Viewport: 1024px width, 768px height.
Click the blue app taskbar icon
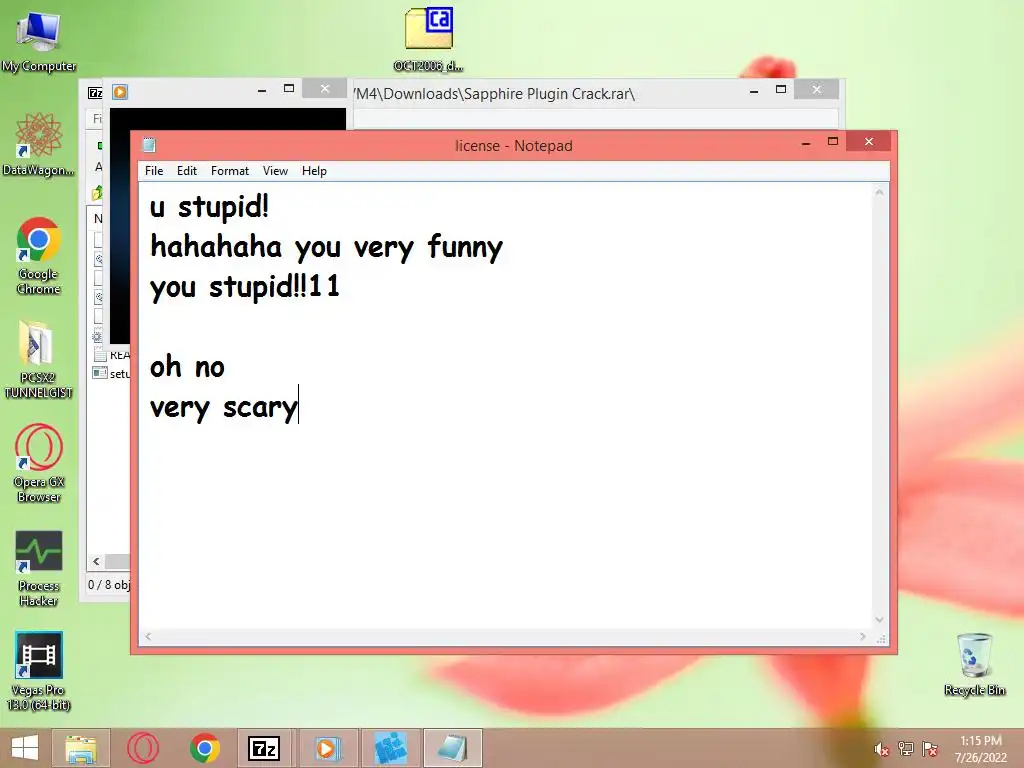[391, 748]
